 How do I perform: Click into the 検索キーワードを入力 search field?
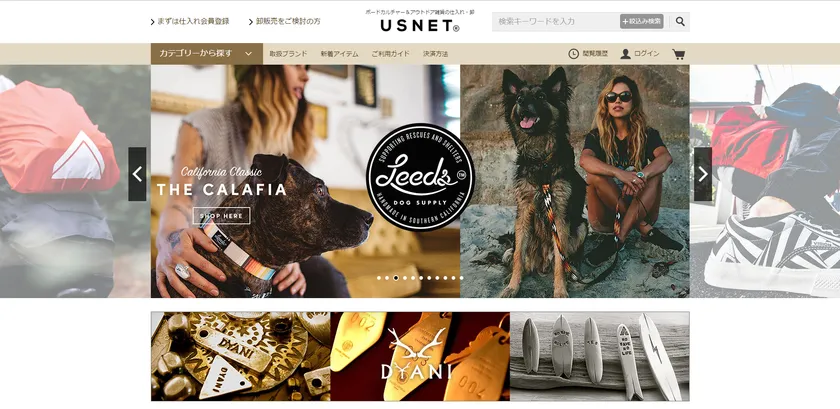tap(555, 21)
